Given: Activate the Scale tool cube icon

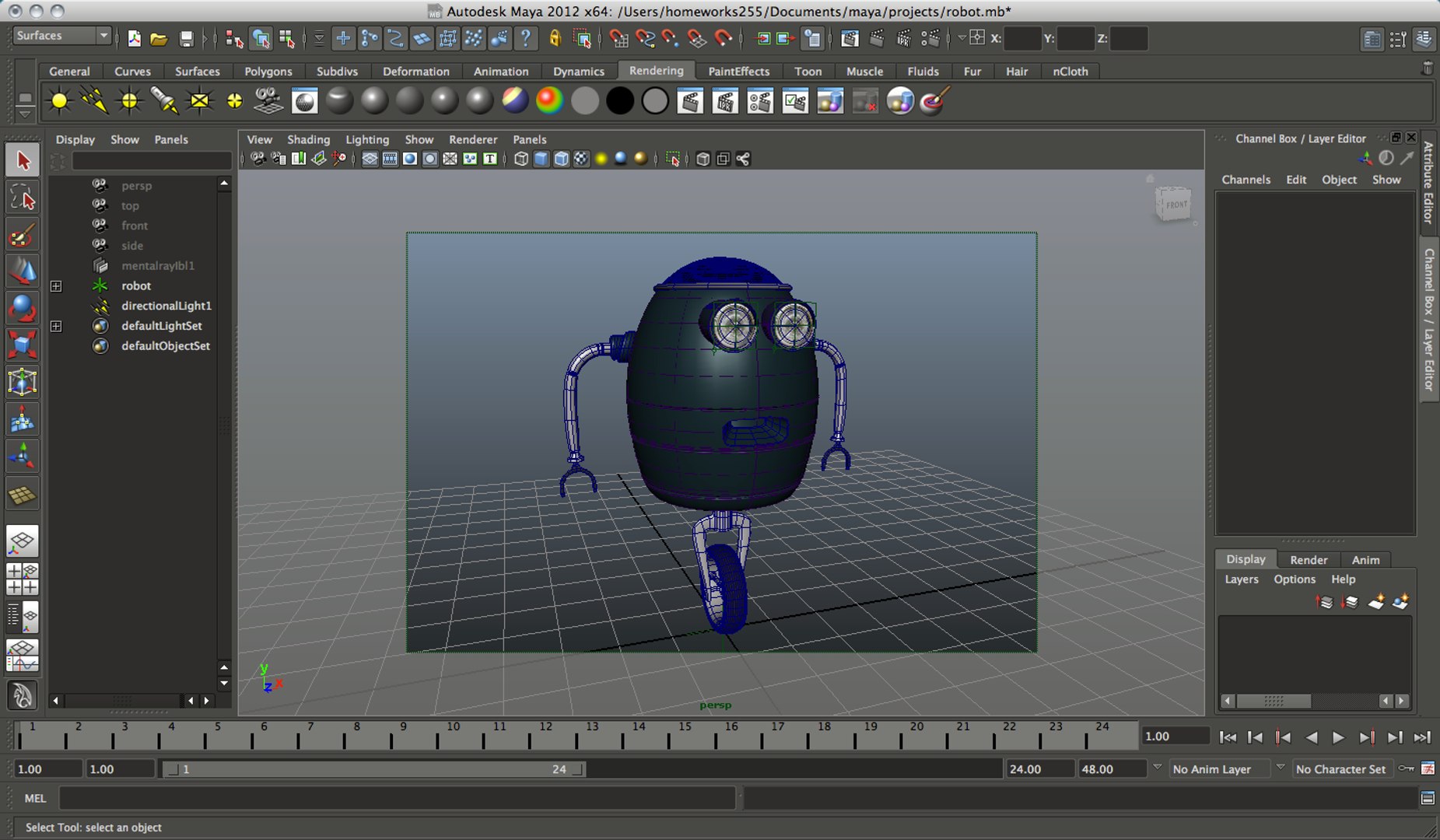Looking at the screenshot, I should tap(23, 345).
